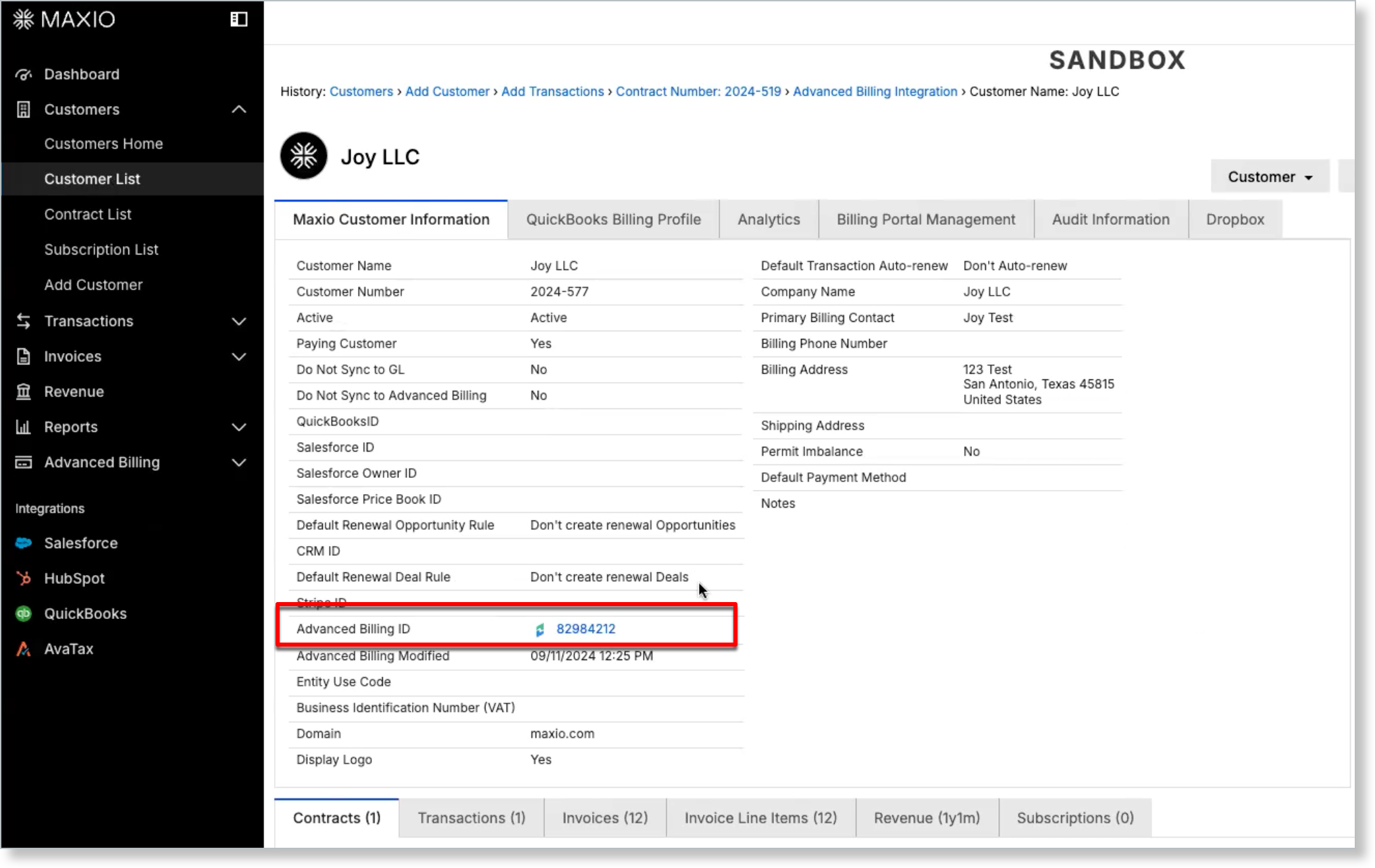Viewport: 1375px width, 868px height.
Task: Click the Don't create renewal Deals value
Action: (x=609, y=577)
